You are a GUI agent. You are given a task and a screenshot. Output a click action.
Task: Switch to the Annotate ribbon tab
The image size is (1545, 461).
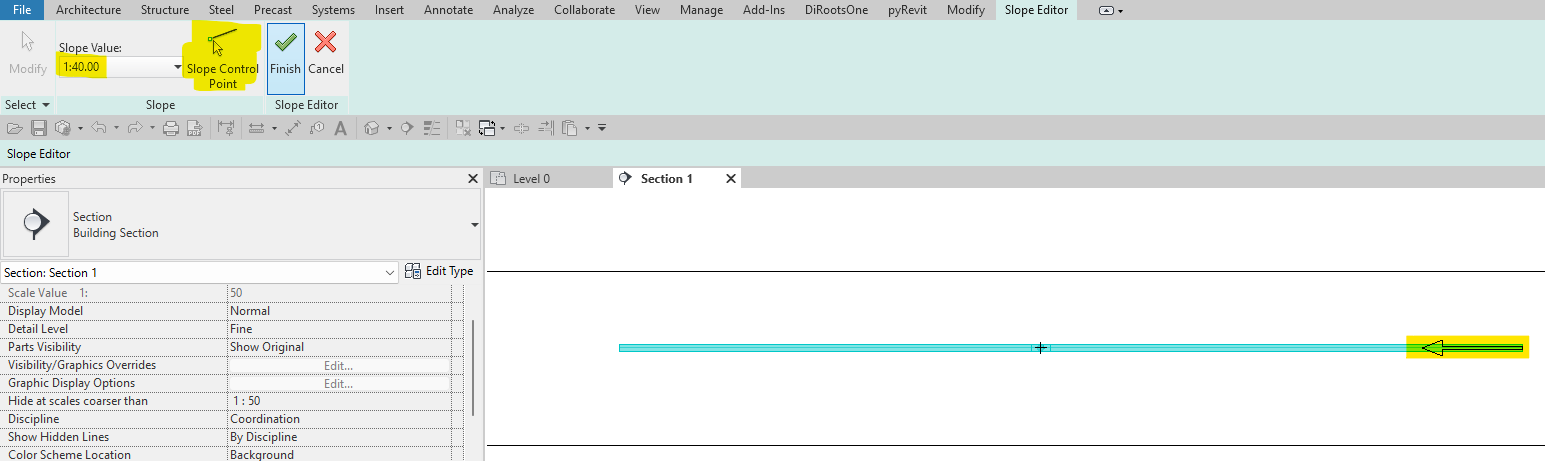(448, 10)
